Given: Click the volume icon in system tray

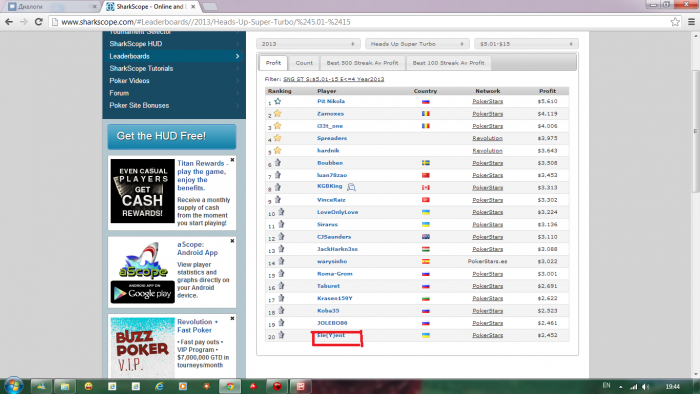Looking at the screenshot, I should pyautogui.click(x=646, y=386).
